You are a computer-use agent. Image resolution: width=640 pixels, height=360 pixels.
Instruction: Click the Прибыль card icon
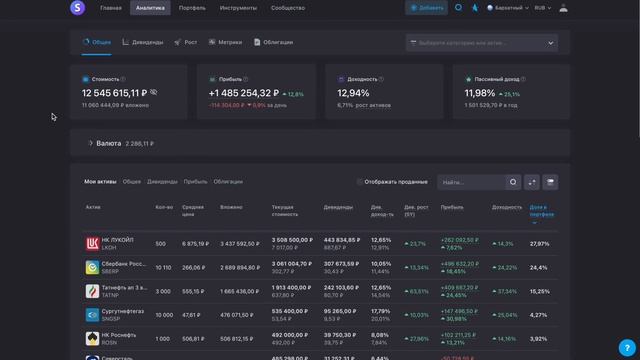point(213,79)
